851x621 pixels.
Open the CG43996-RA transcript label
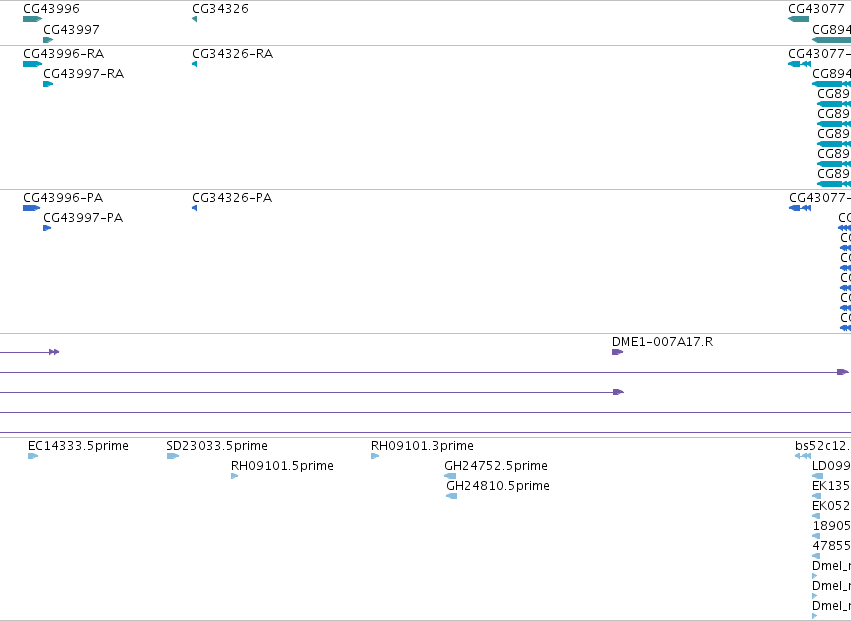click(x=63, y=54)
